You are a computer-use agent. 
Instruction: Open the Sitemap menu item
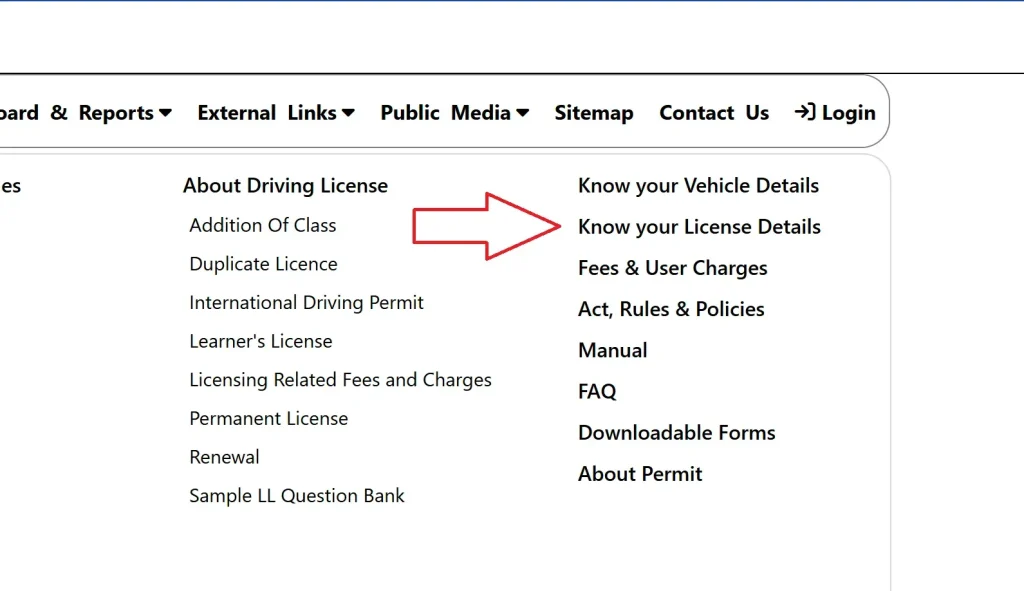pos(594,112)
